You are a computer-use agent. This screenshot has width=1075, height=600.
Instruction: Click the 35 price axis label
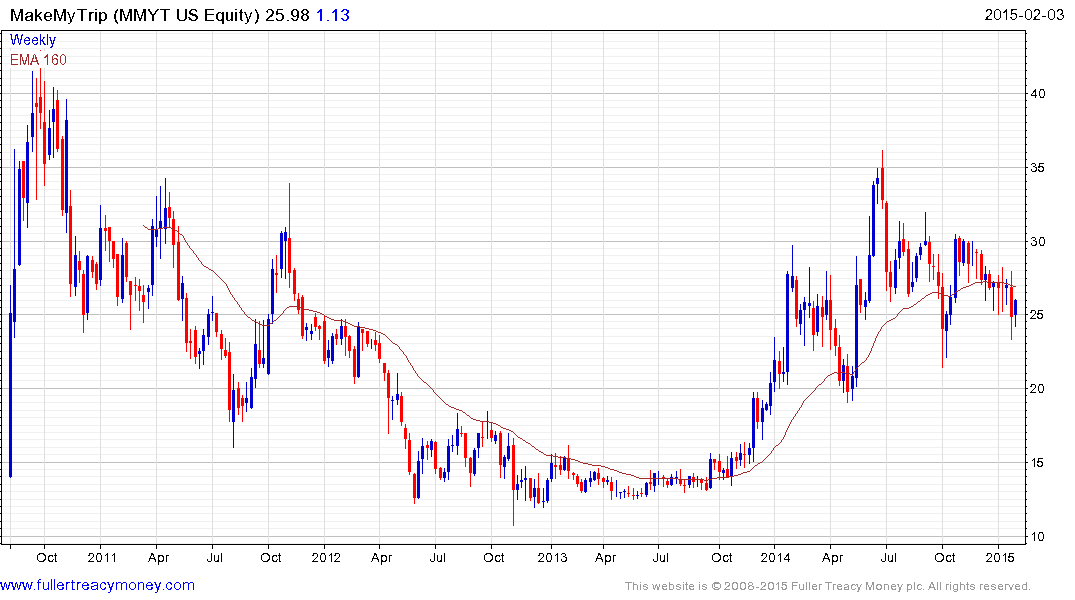pyautogui.click(x=1038, y=168)
